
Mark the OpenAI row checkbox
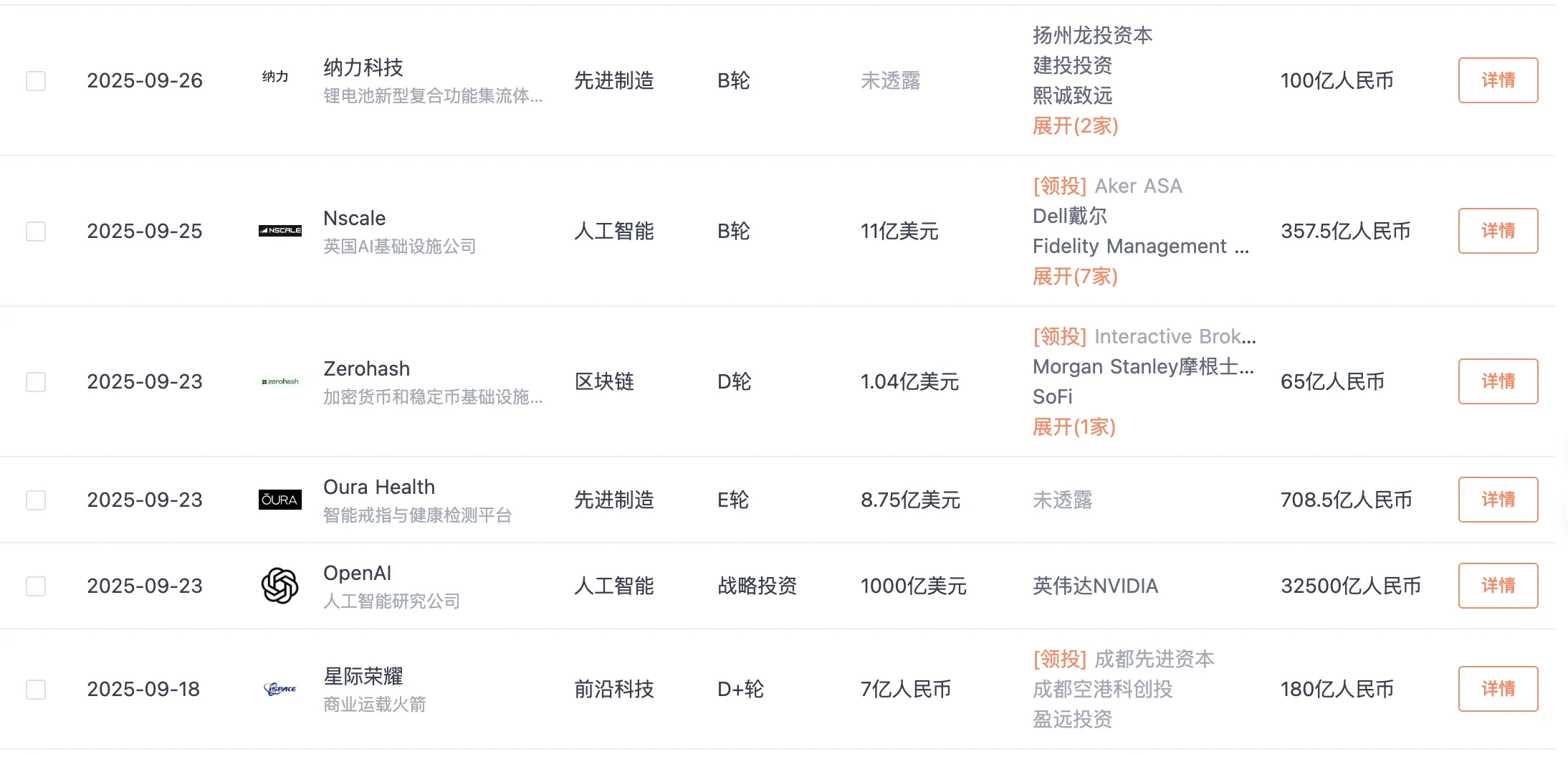pos(36,586)
